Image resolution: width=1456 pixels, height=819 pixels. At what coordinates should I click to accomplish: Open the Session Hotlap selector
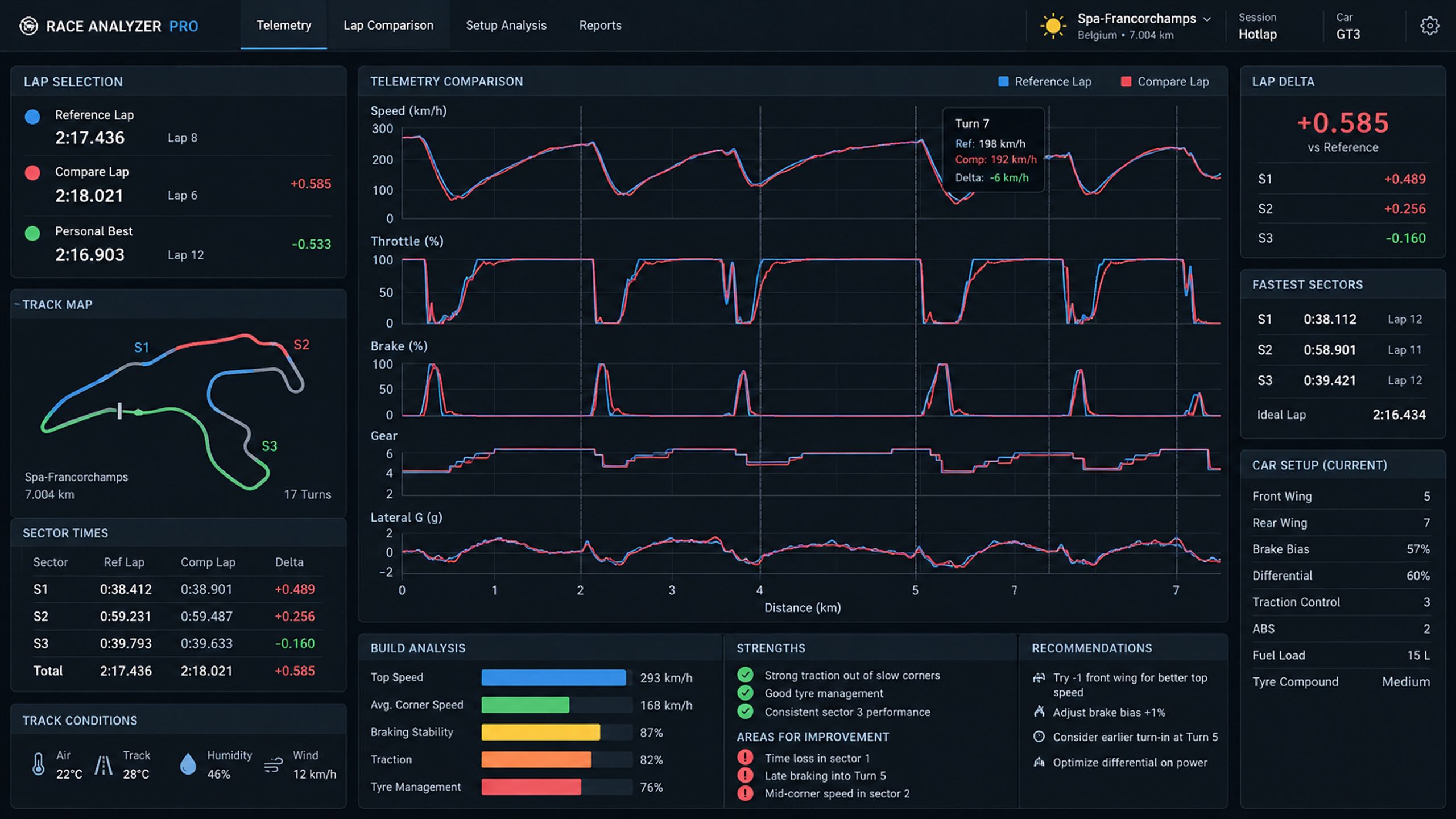pyautogui.click(x=1258, y=26)
